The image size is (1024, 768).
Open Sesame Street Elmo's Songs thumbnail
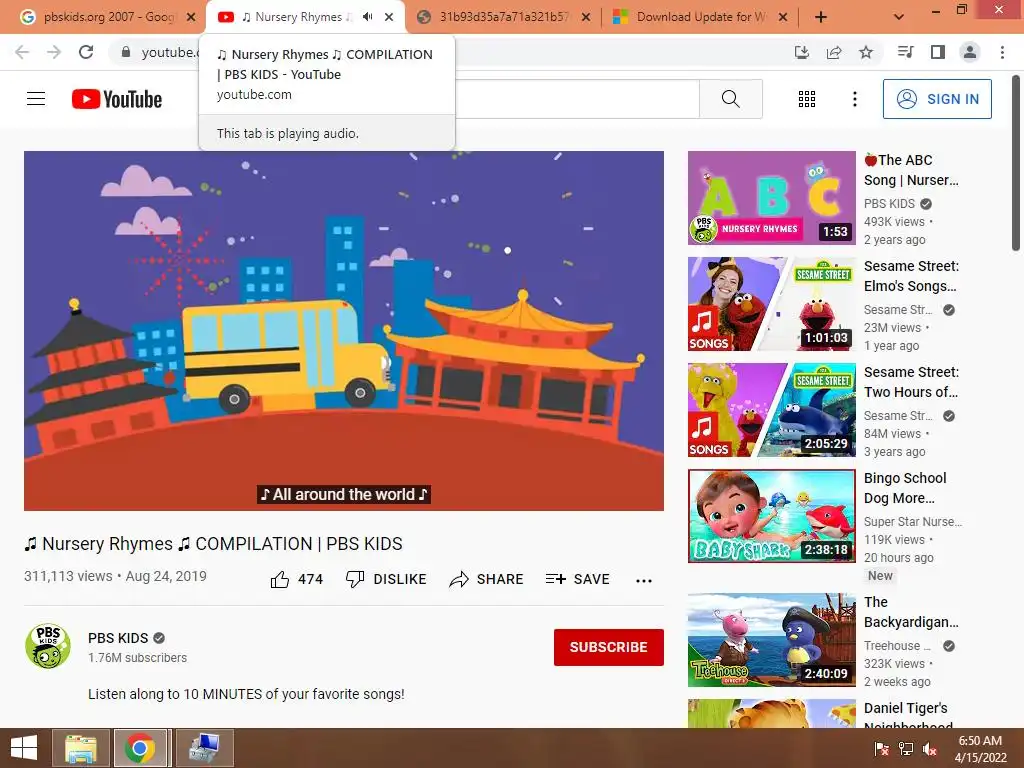coord(771,304)
